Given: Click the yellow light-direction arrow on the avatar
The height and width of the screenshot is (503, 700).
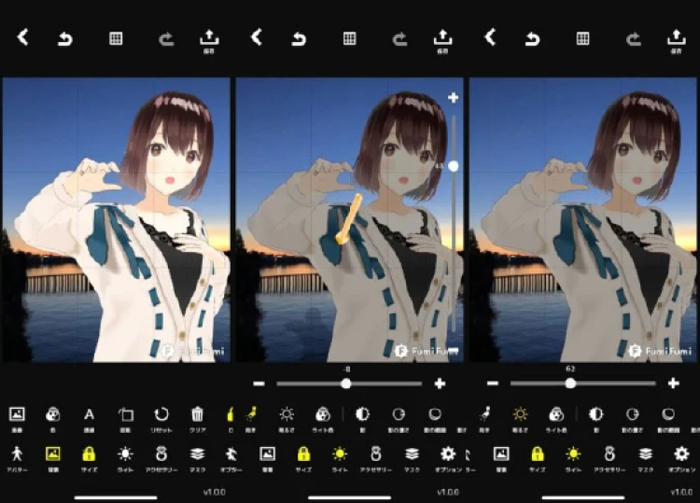Looking at the screenshot, I should pos(349,219).
